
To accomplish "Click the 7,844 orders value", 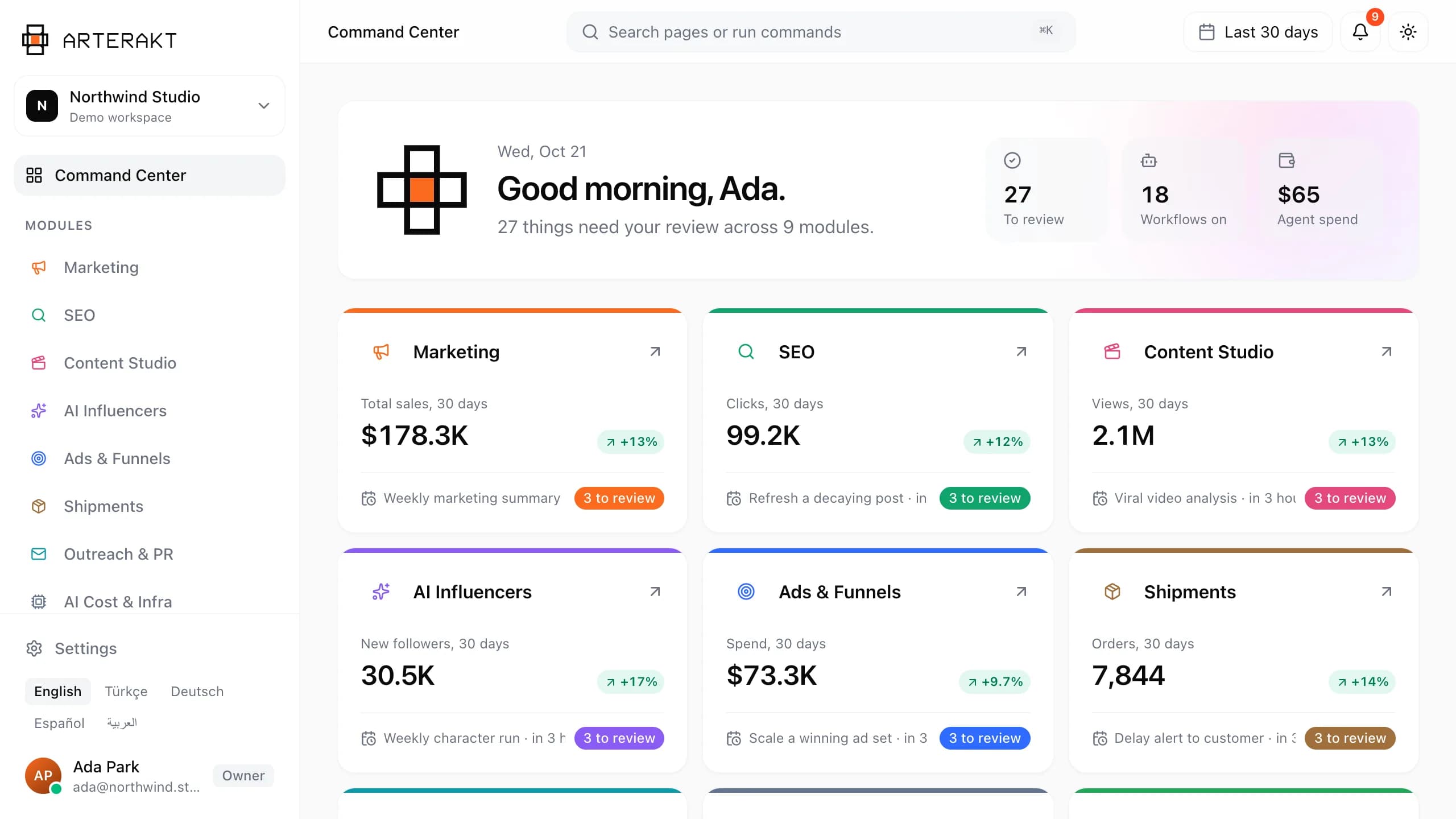I will point(1128,675).
